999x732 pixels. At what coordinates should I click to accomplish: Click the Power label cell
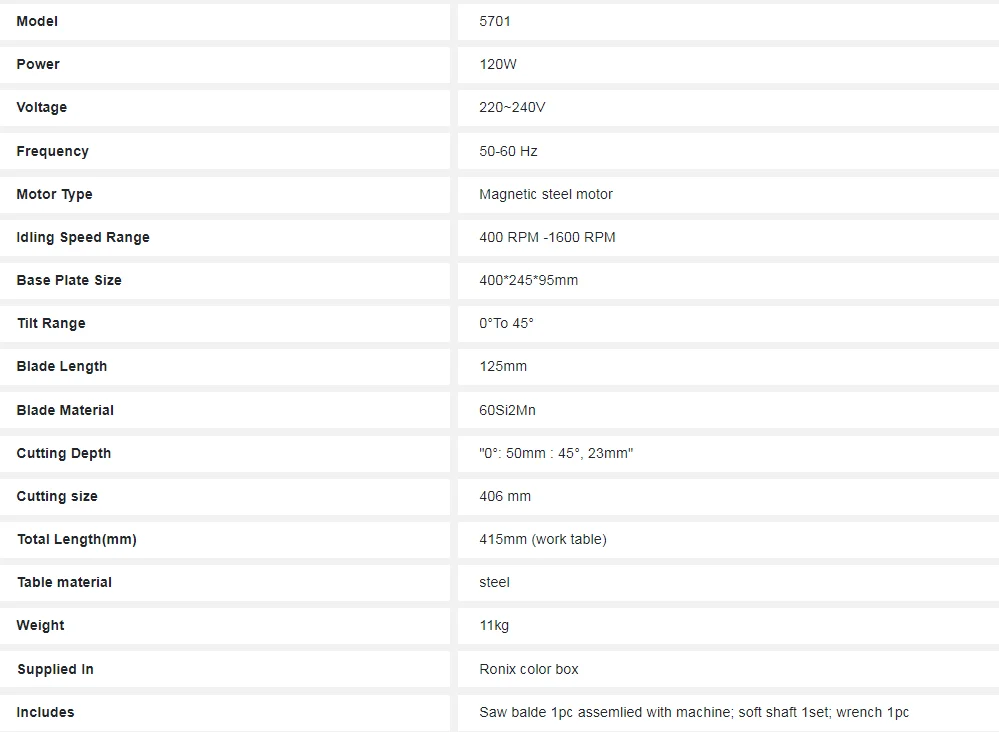(38, 64)
